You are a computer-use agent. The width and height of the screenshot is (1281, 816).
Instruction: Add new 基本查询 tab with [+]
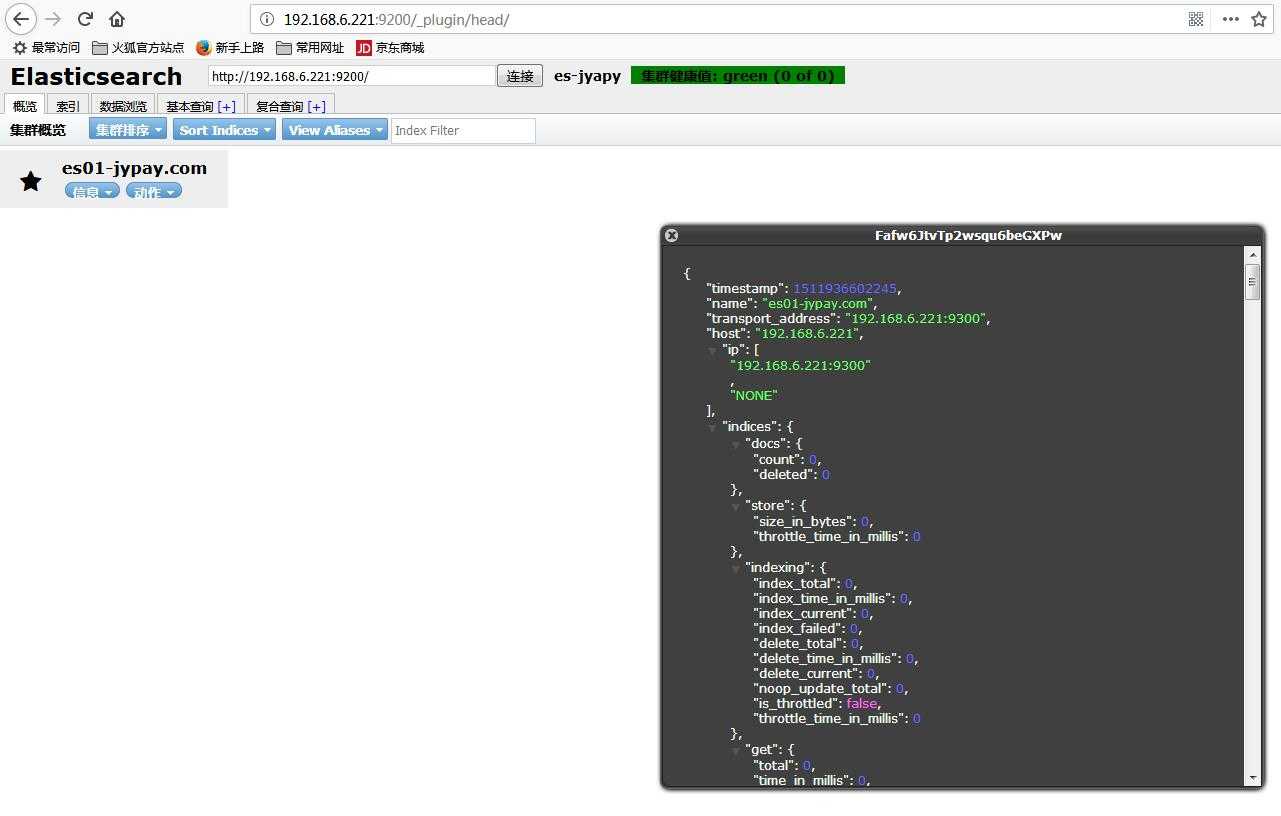tap(227, 106)
